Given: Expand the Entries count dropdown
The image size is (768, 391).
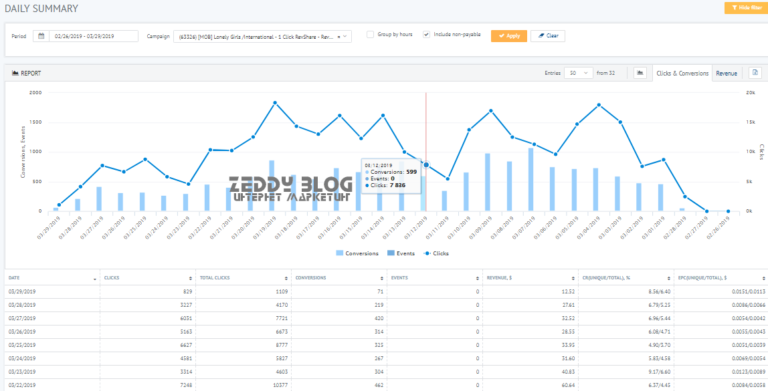Looking at the screenshot, I should point(578,73).
